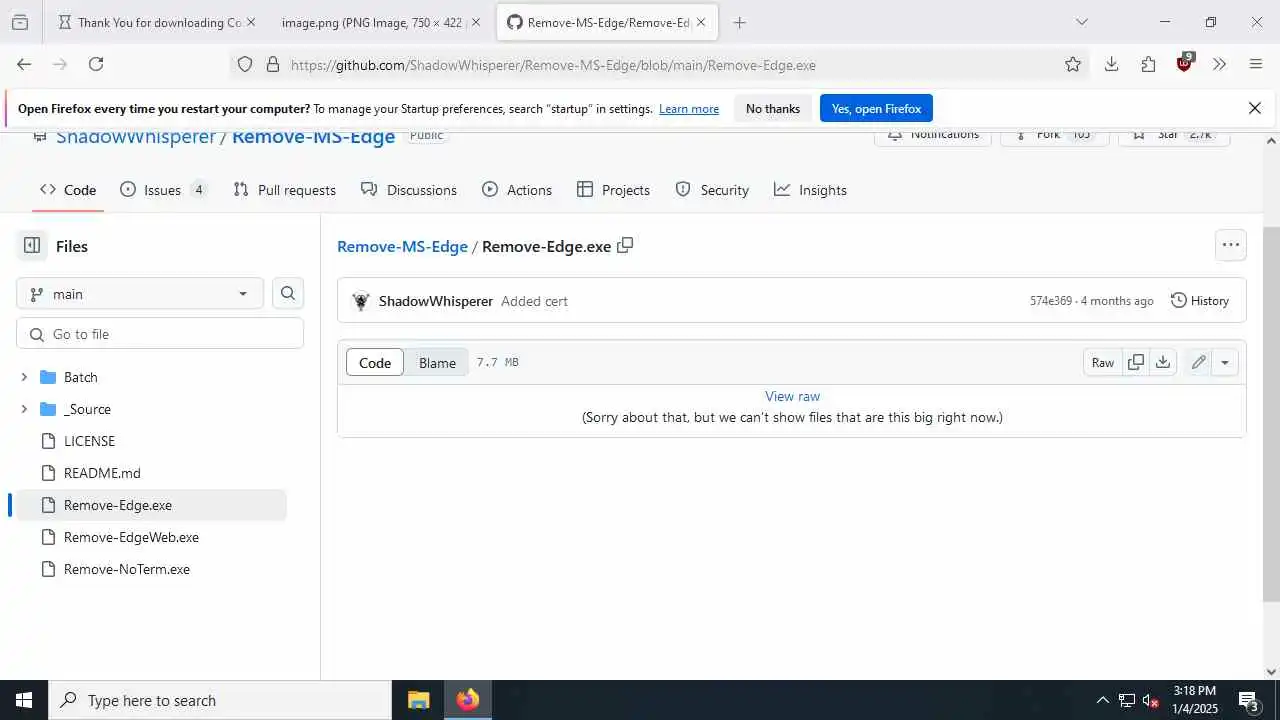Image resolution: width=1280 pixels, height=720 pixels.
Task: Open the ShadowWhisperer commit author link
Action: pos(436,301)
